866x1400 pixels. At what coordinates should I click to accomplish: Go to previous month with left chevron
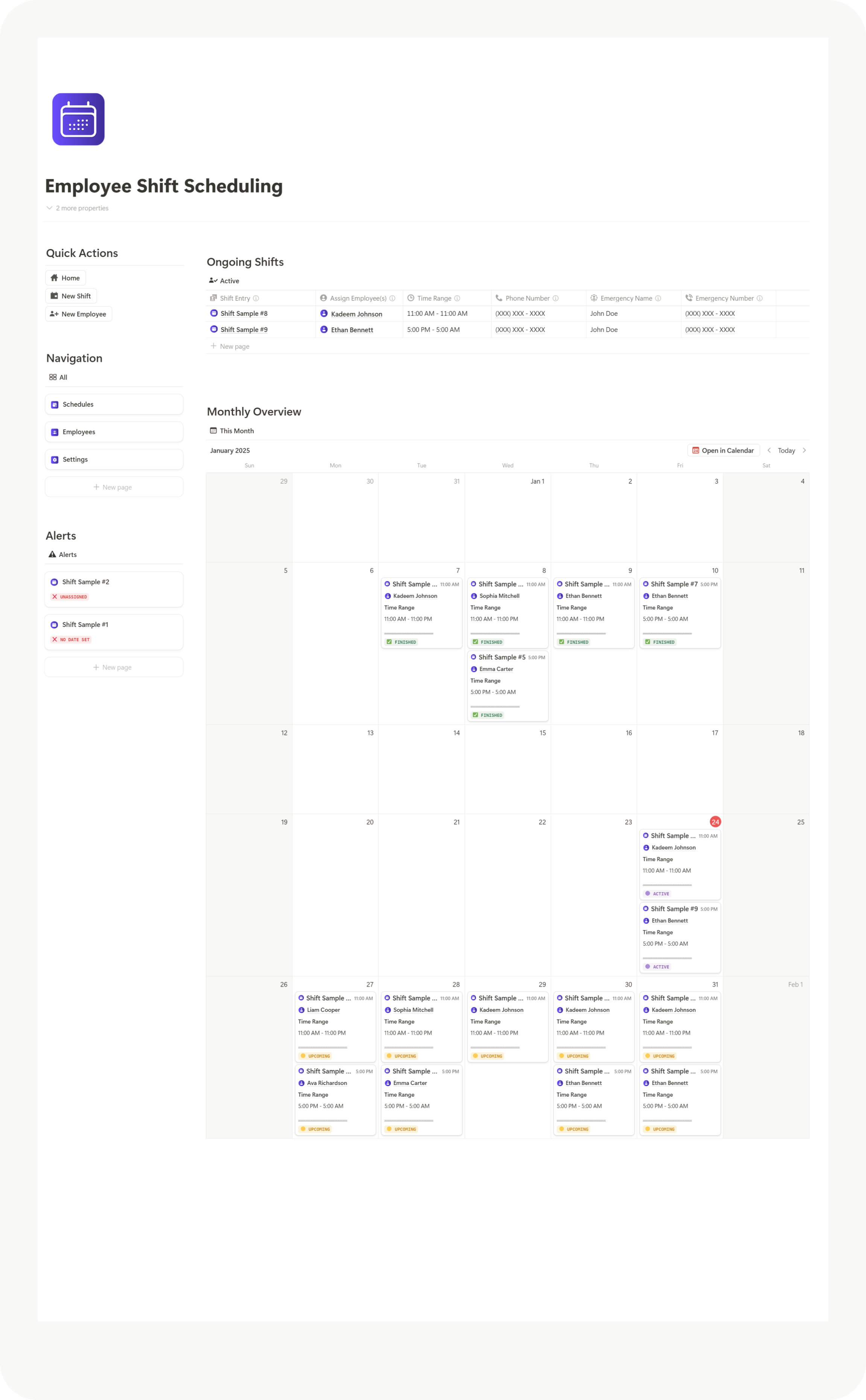point(769,450)
